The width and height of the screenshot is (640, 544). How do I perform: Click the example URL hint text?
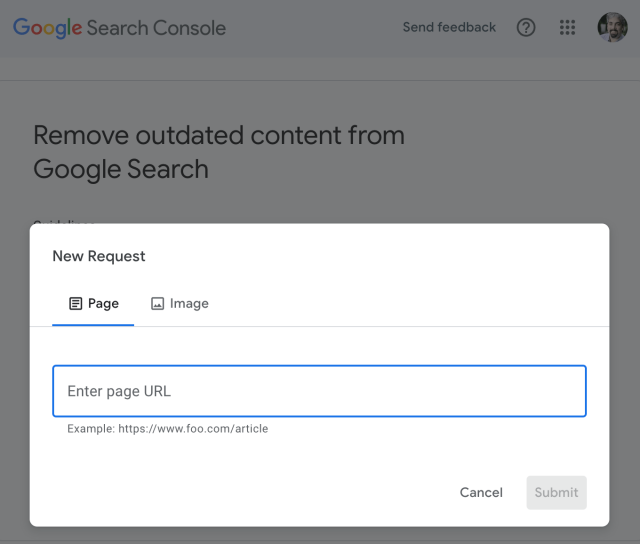(167, 429)
